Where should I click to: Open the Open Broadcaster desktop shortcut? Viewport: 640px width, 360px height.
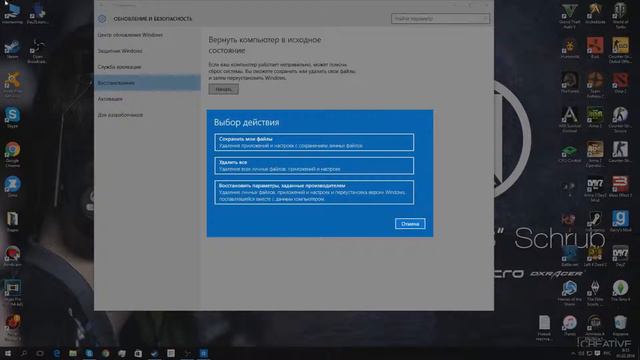click(37, 51)
